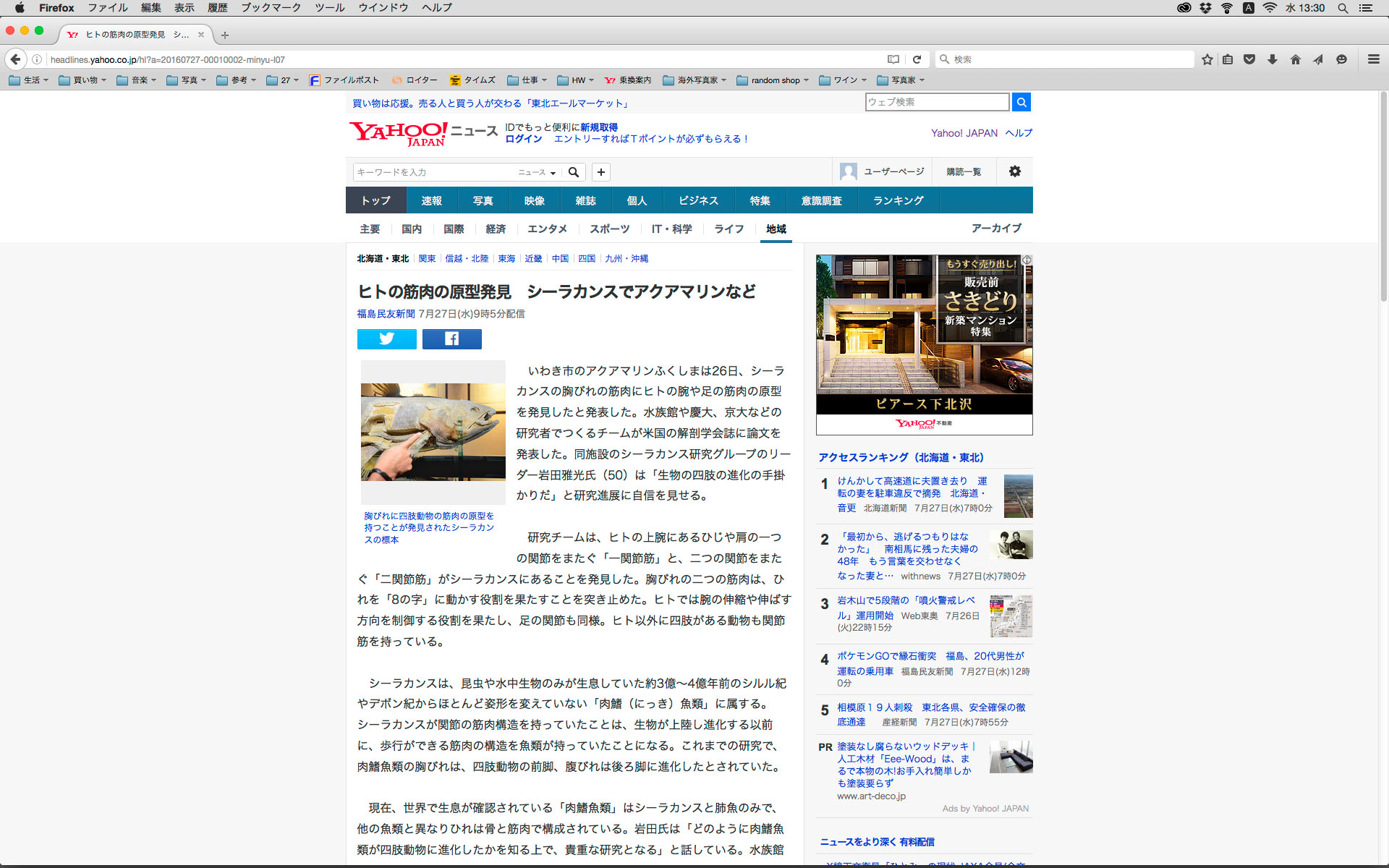Open the coelacanth specimen photo thumbnail
The height and width of the screenshot is (868, 1389).
[x=433, y=432]
